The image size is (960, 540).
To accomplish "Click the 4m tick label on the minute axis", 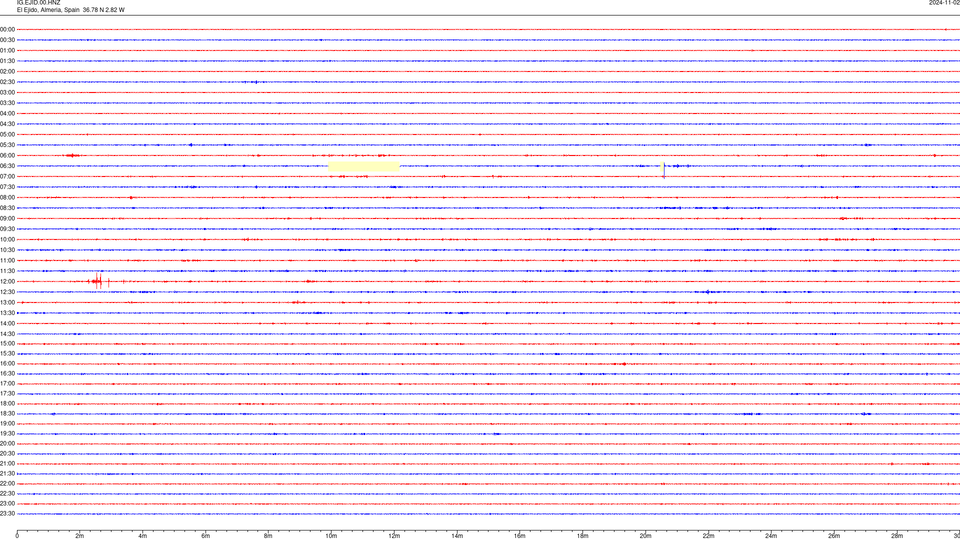I will [143, 536].
